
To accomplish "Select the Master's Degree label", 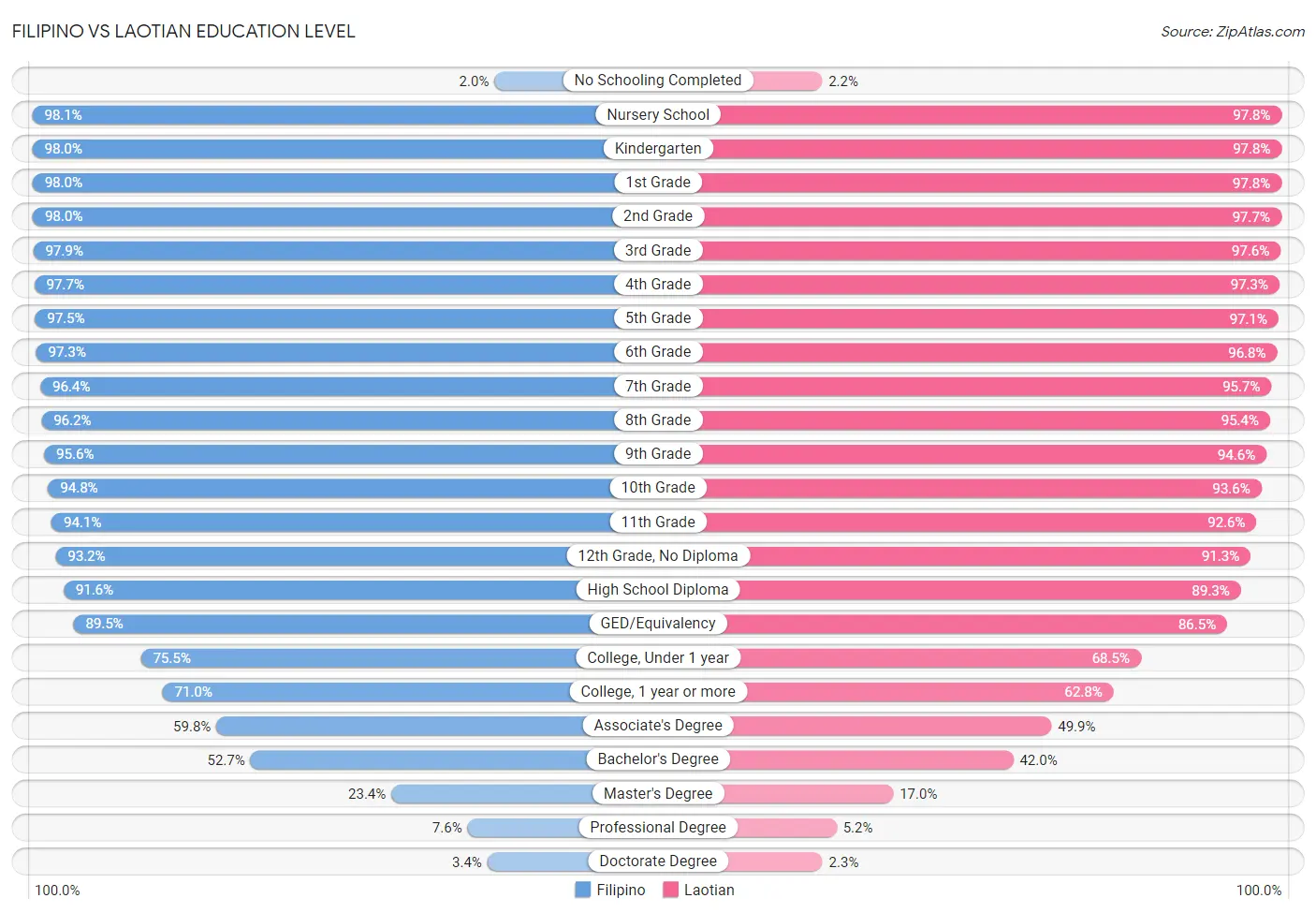I will [x=658, y=793].
